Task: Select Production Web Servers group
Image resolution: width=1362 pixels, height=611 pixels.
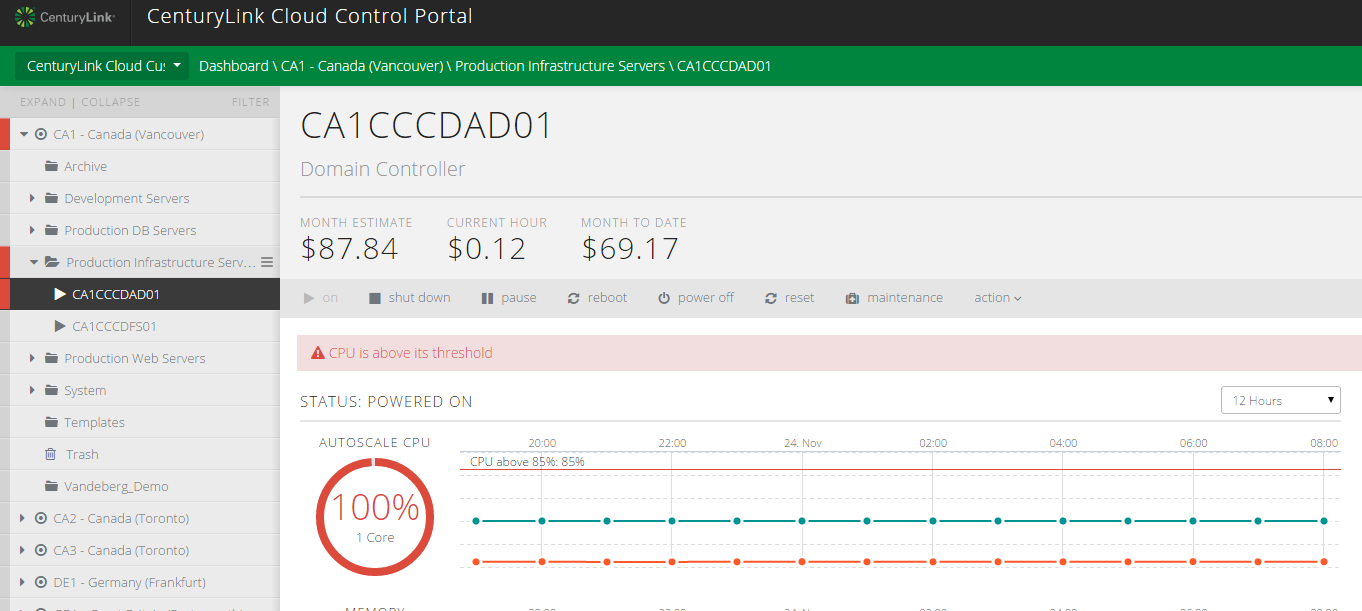Action: click(135, 358)
